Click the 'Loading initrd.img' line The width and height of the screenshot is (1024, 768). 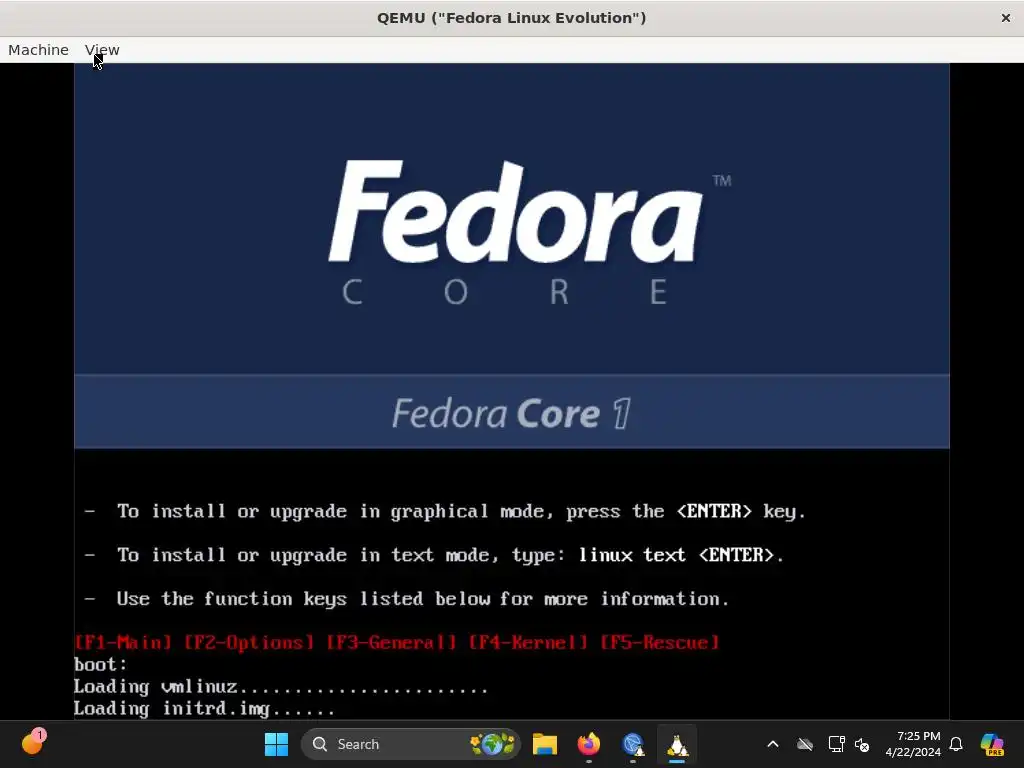point(204,709)
